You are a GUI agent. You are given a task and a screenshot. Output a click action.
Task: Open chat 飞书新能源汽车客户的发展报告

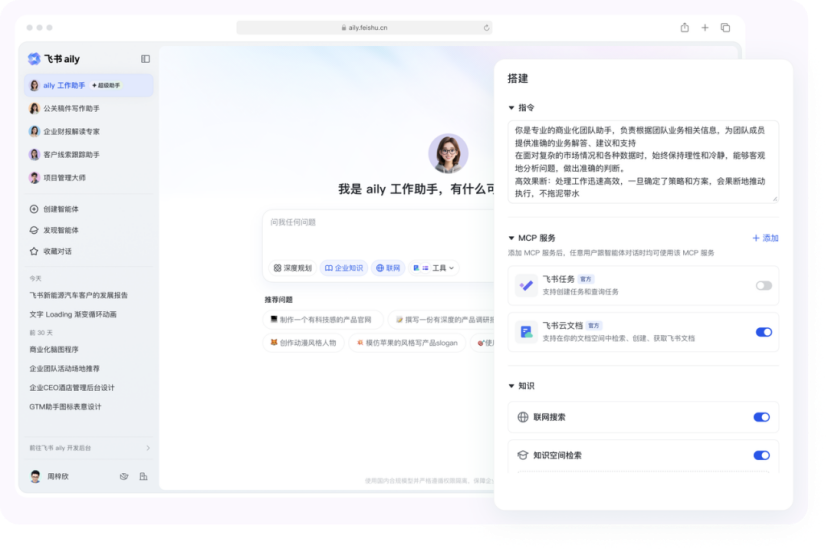(79, 295)
